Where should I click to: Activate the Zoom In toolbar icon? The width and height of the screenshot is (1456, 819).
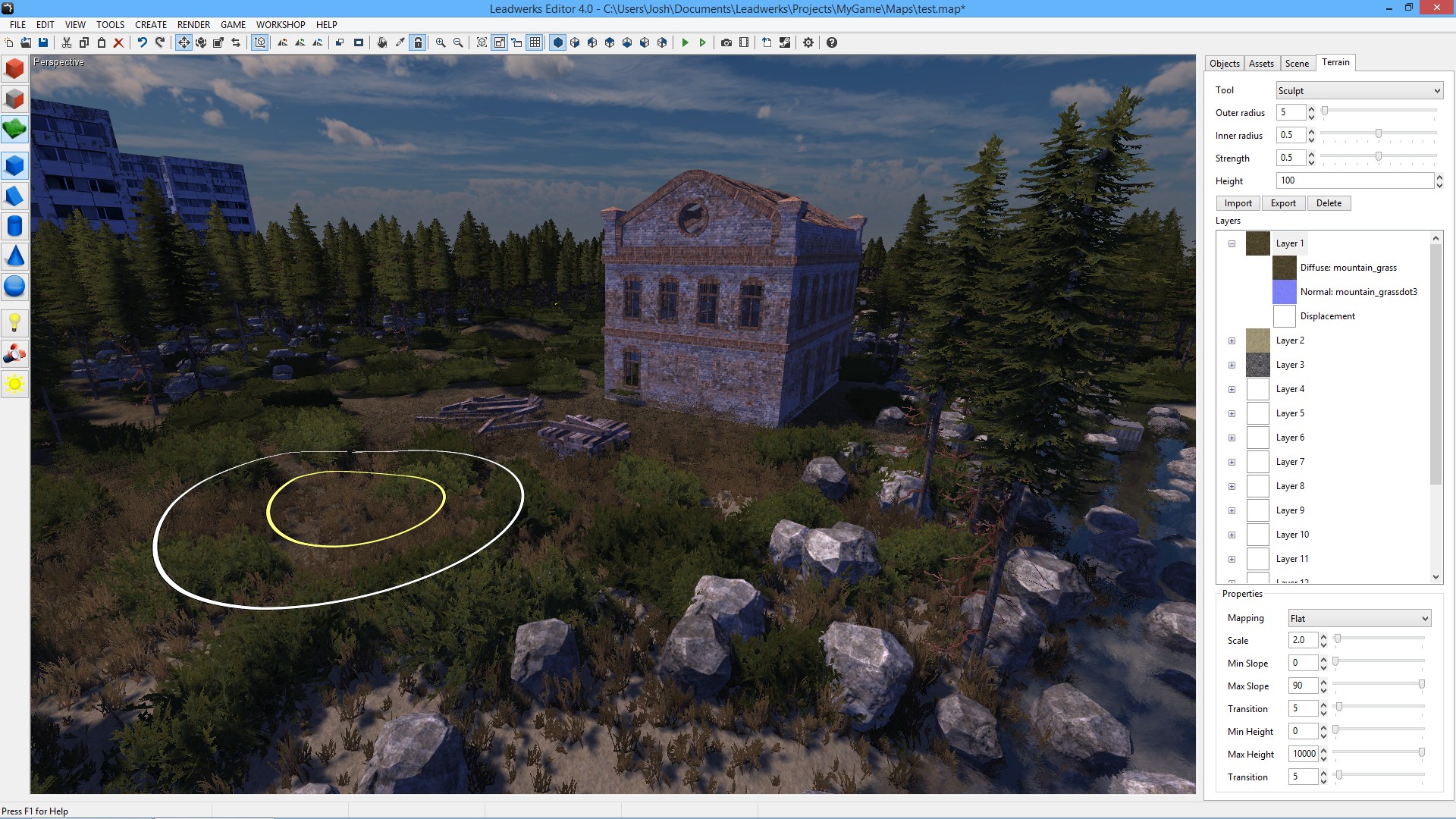[x=440, y=42]
